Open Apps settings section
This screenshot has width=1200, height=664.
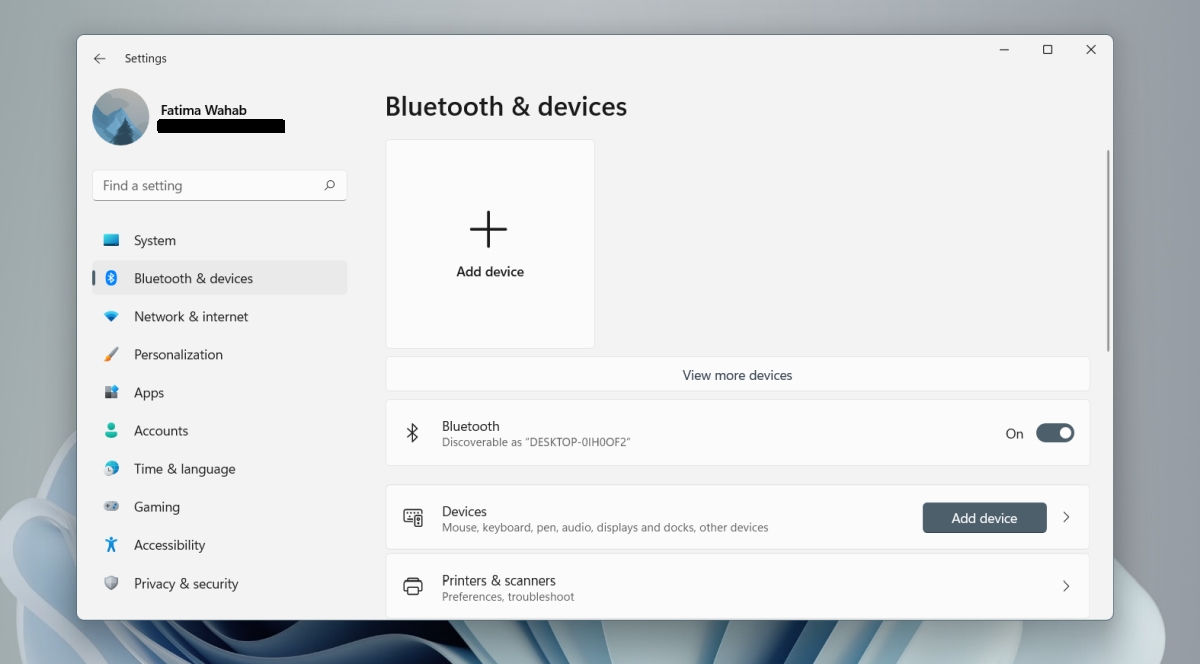[220, 393]
